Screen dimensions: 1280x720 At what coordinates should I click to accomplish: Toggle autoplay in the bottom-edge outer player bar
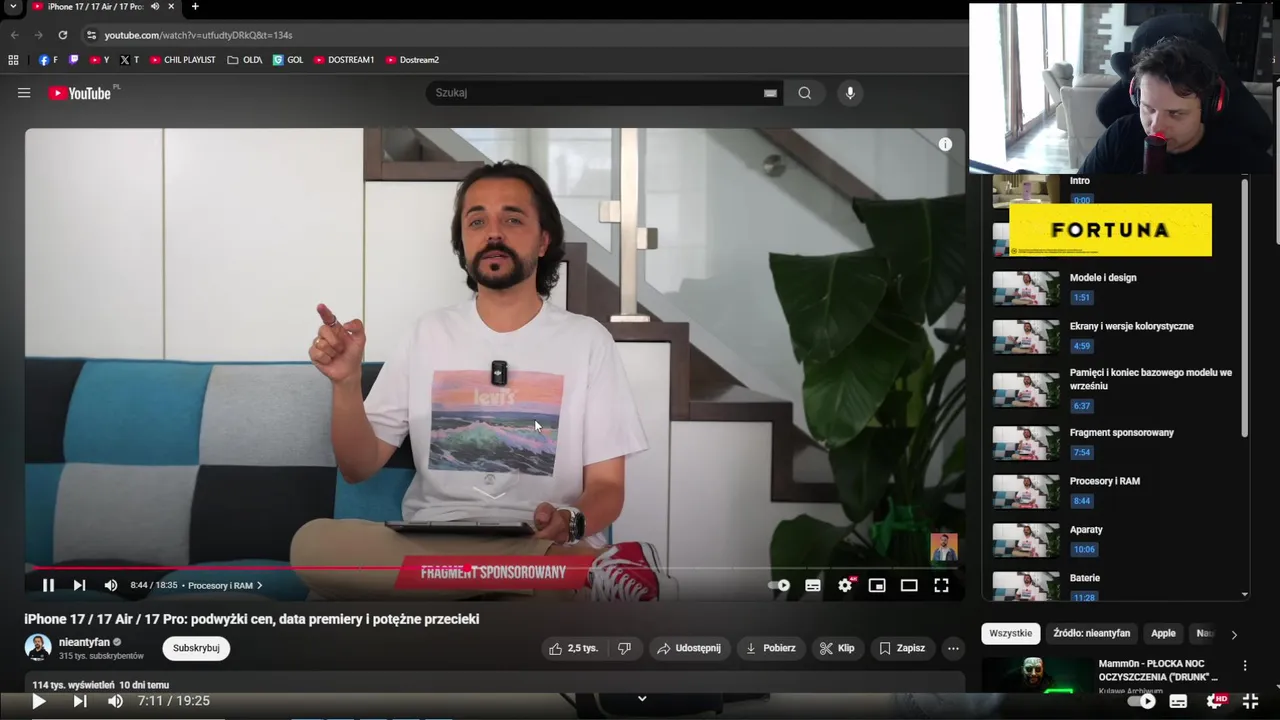click(1143, 701)
